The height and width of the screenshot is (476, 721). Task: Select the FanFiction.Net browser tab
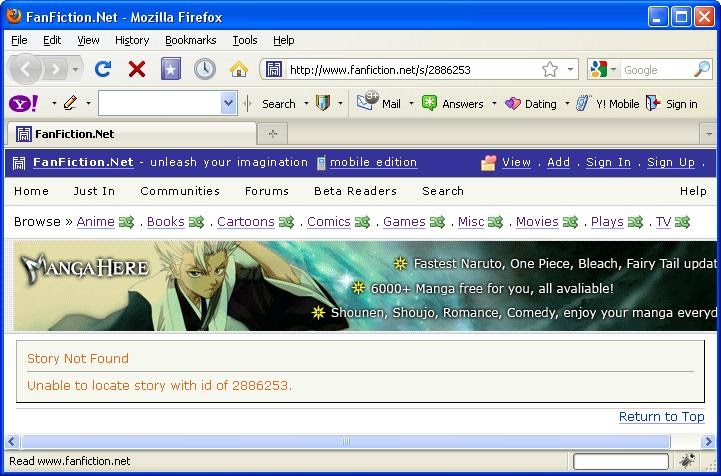tap(131, 134)
